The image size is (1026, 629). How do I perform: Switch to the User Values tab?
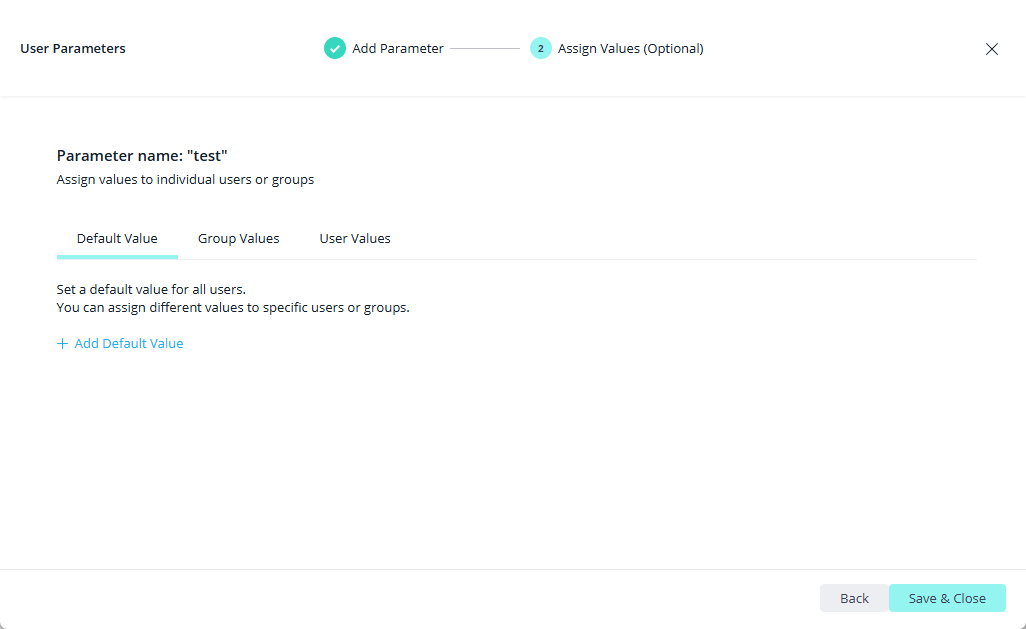(355, 238)
